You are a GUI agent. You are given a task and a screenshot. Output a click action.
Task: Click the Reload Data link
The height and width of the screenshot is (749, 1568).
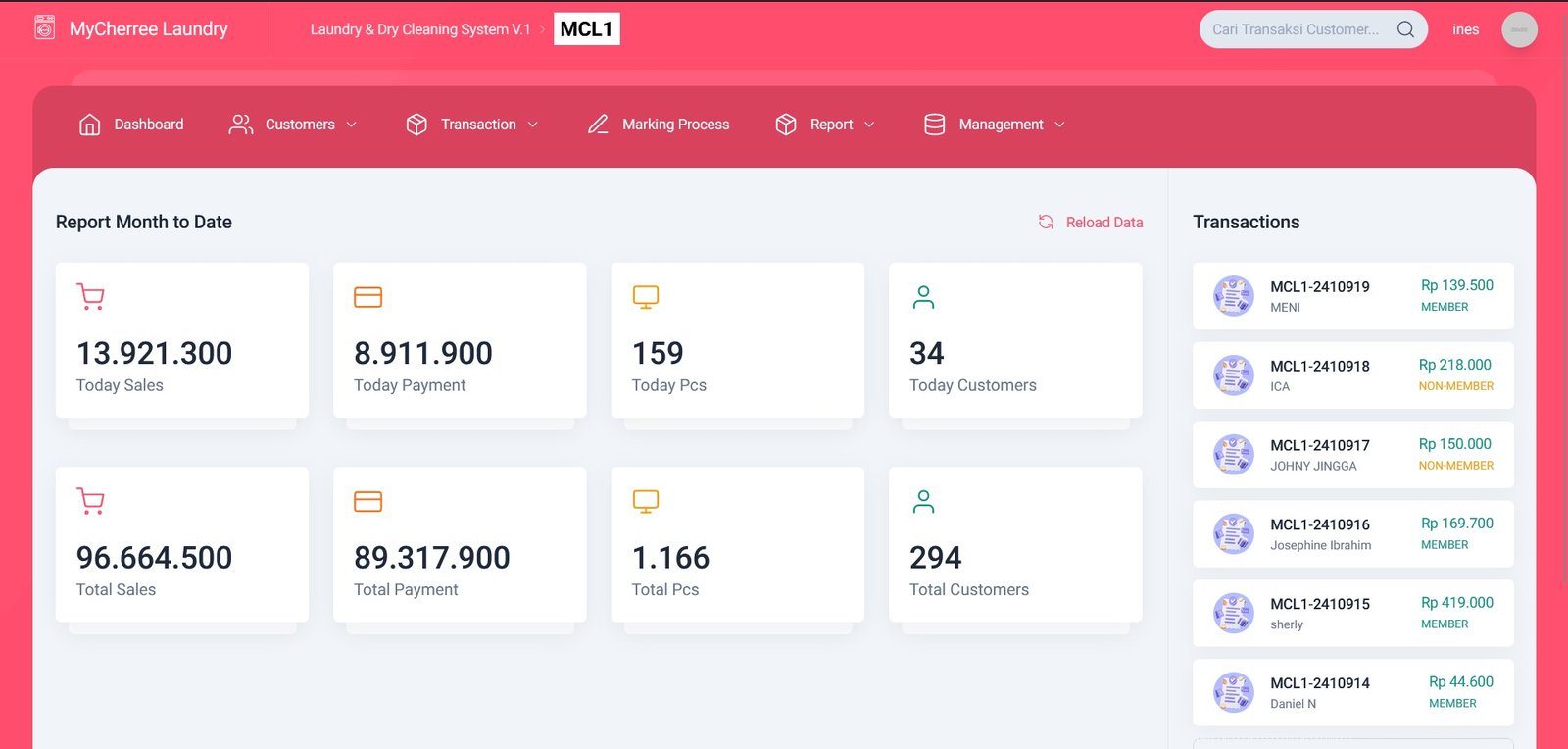pyautogui.click(x=1103, y=223)
